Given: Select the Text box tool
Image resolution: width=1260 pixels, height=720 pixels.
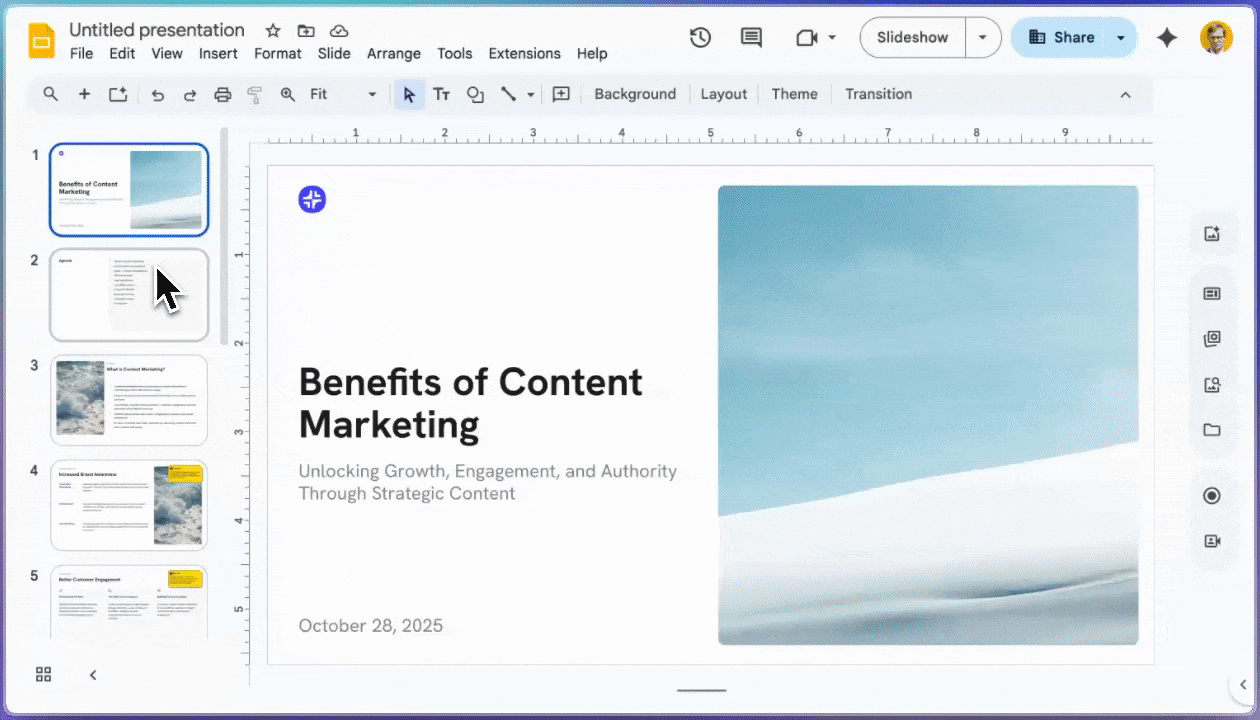Looking at the screenshot, I should tap(441, 94).
